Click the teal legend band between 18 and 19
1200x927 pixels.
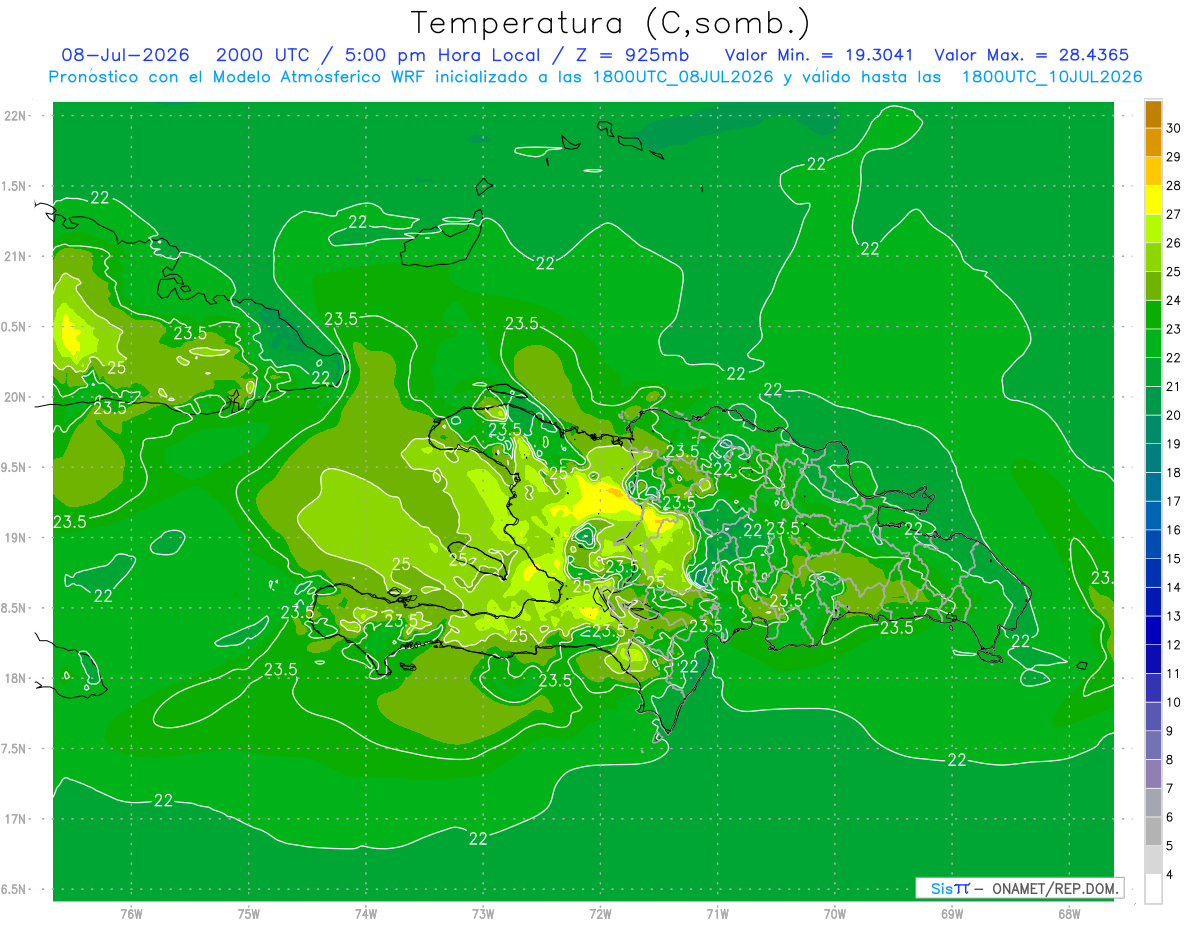pos(1153,458)
